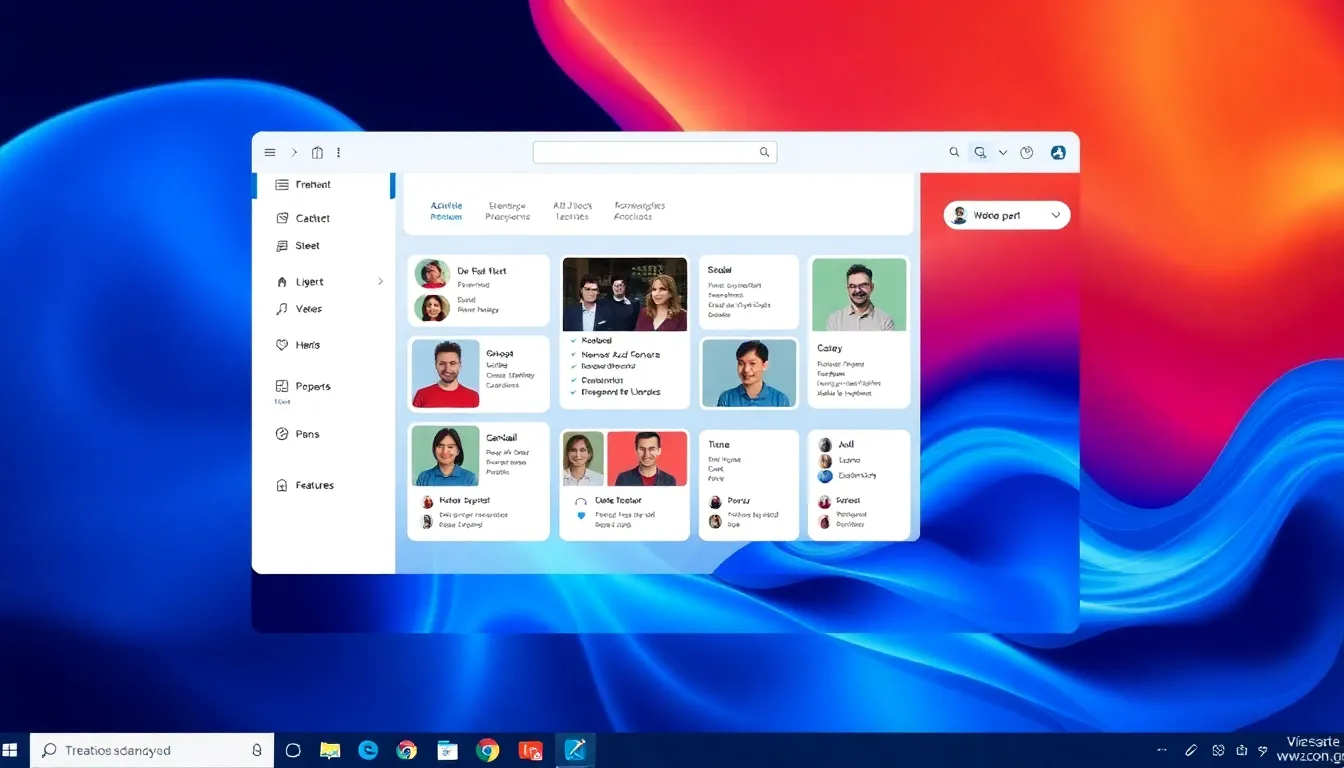Open the Canlail card photo of the woman
This screenshot has height=768, width=1344.
pyautogui.click(x=445, y=456)
